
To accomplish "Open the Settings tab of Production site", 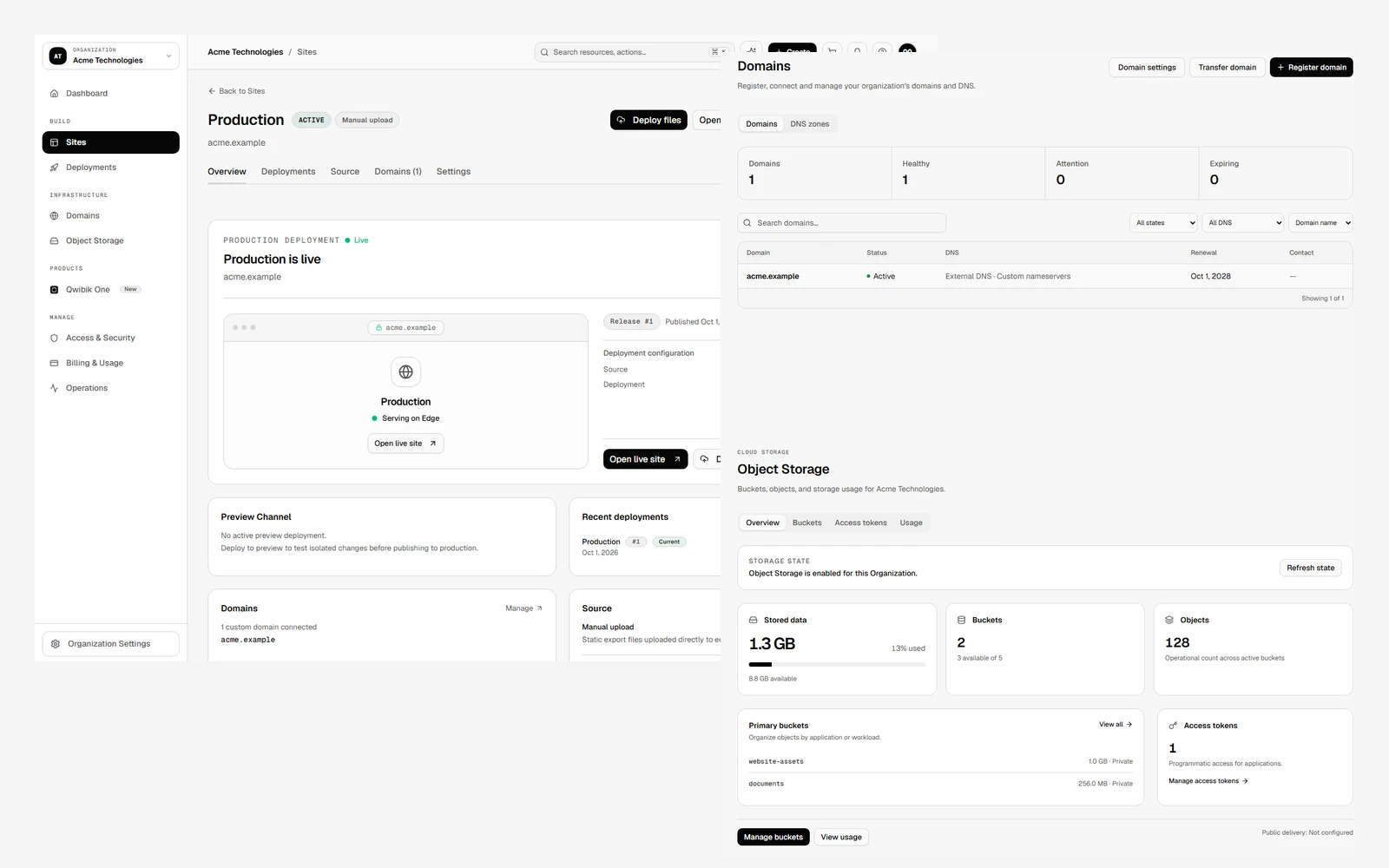I will click(x=453, y=172).
